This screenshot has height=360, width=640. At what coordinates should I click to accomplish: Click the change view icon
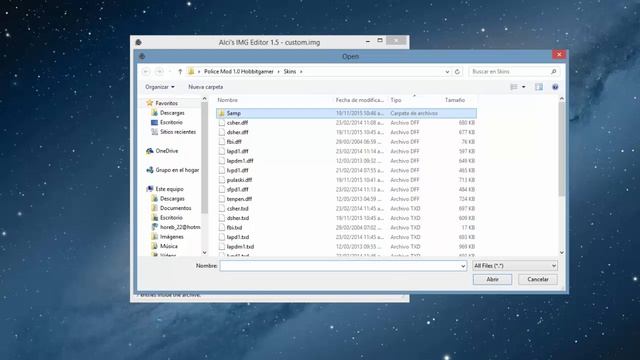514,87
